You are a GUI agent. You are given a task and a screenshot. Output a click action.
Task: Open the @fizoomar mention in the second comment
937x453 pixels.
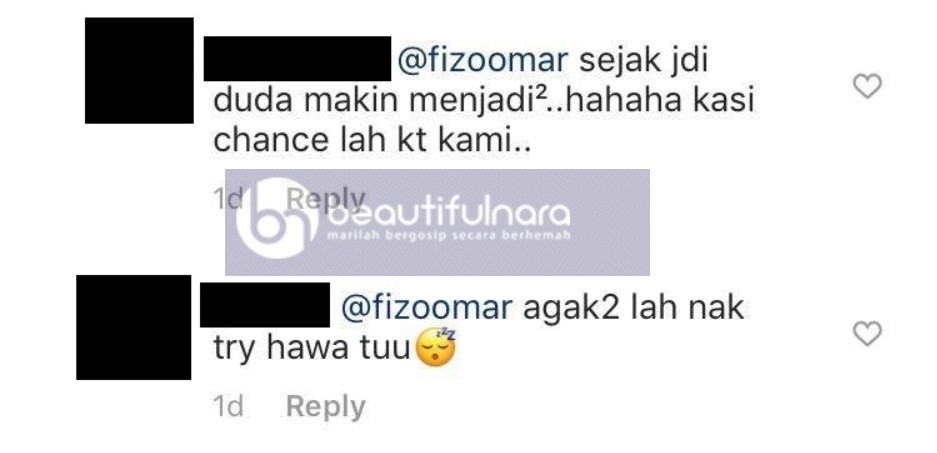point(427,308)
